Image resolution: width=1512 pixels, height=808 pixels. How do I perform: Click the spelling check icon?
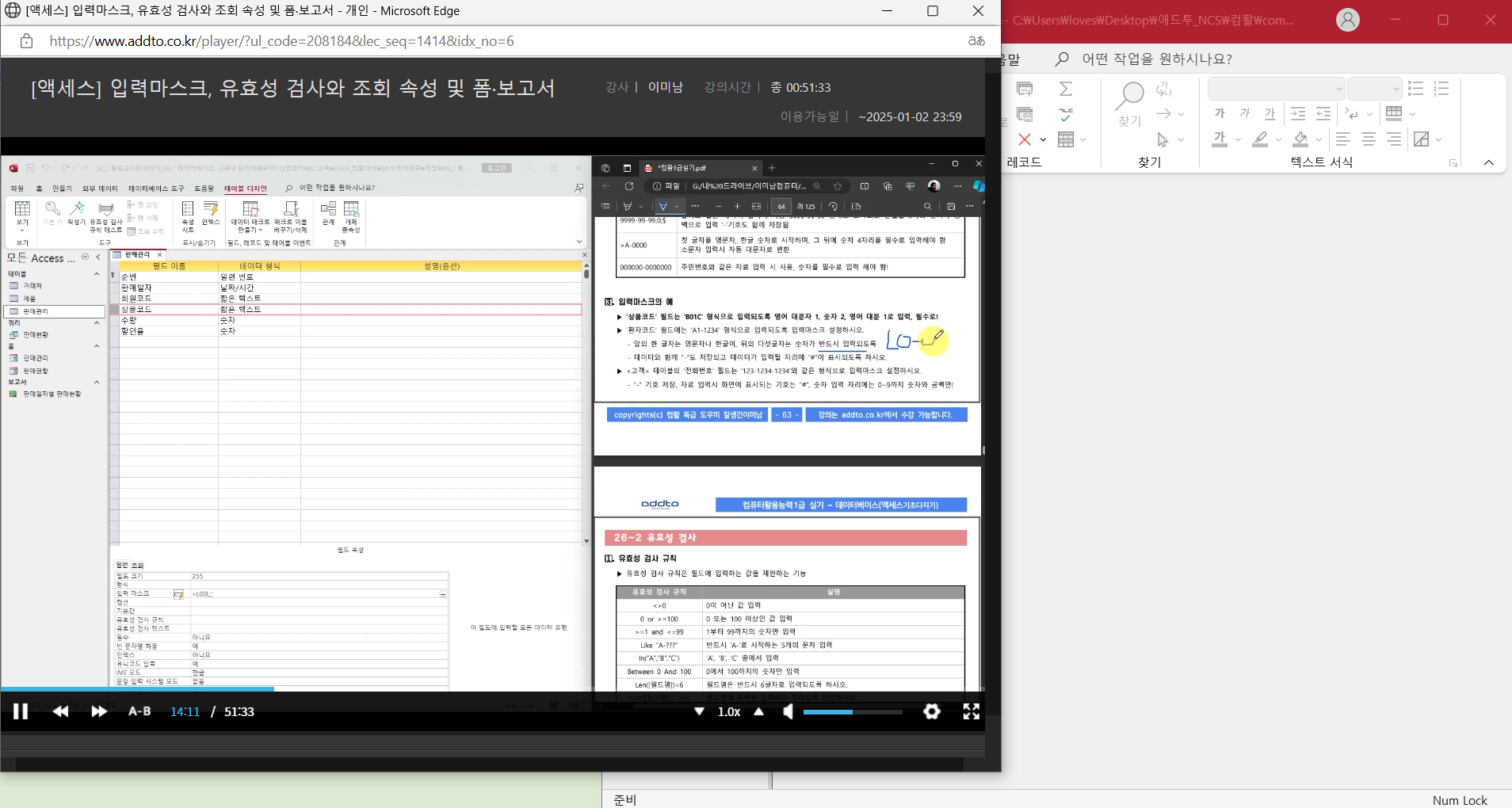1066,115
